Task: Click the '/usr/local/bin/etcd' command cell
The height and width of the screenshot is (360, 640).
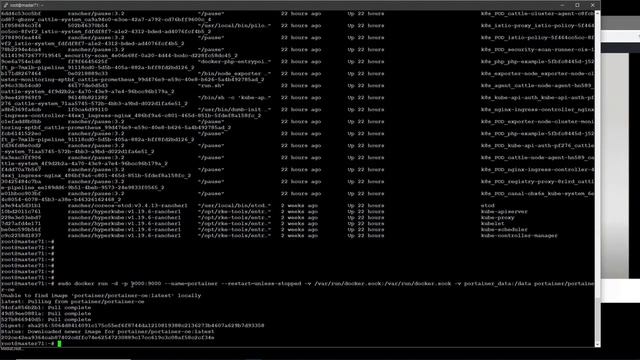Action: pos(234,206)
